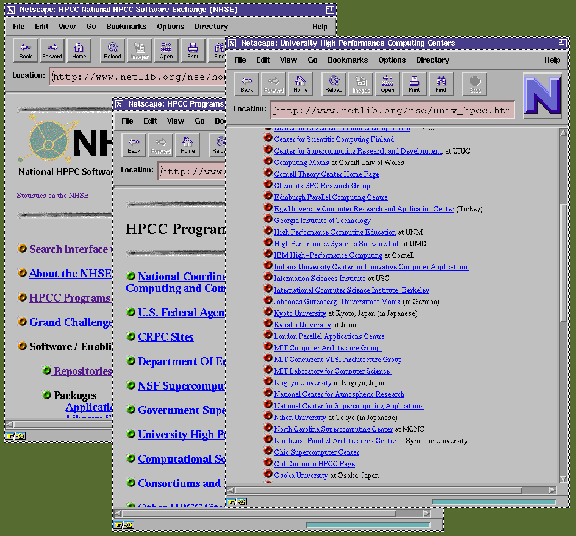Open the Repositories link in the NHSE window
The height and width of the screenshot is (536, 576).
click(82, 371)
